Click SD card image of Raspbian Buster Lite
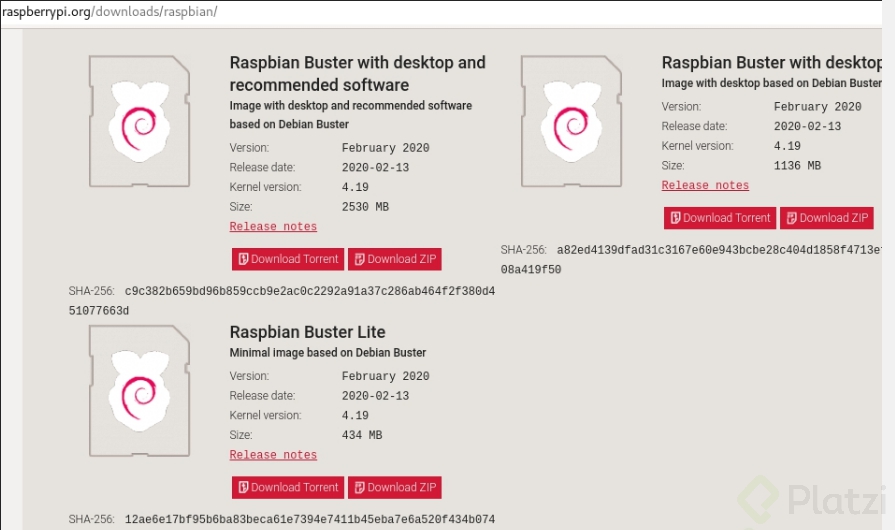This screenshot has width=895, height=530. 139,391
